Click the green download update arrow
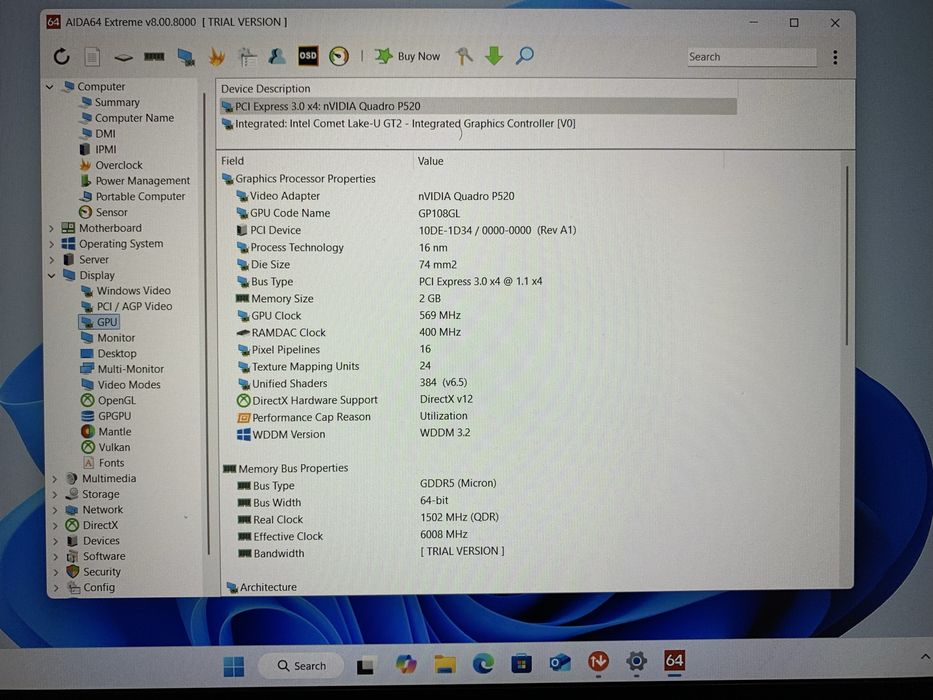 [494, 57]
